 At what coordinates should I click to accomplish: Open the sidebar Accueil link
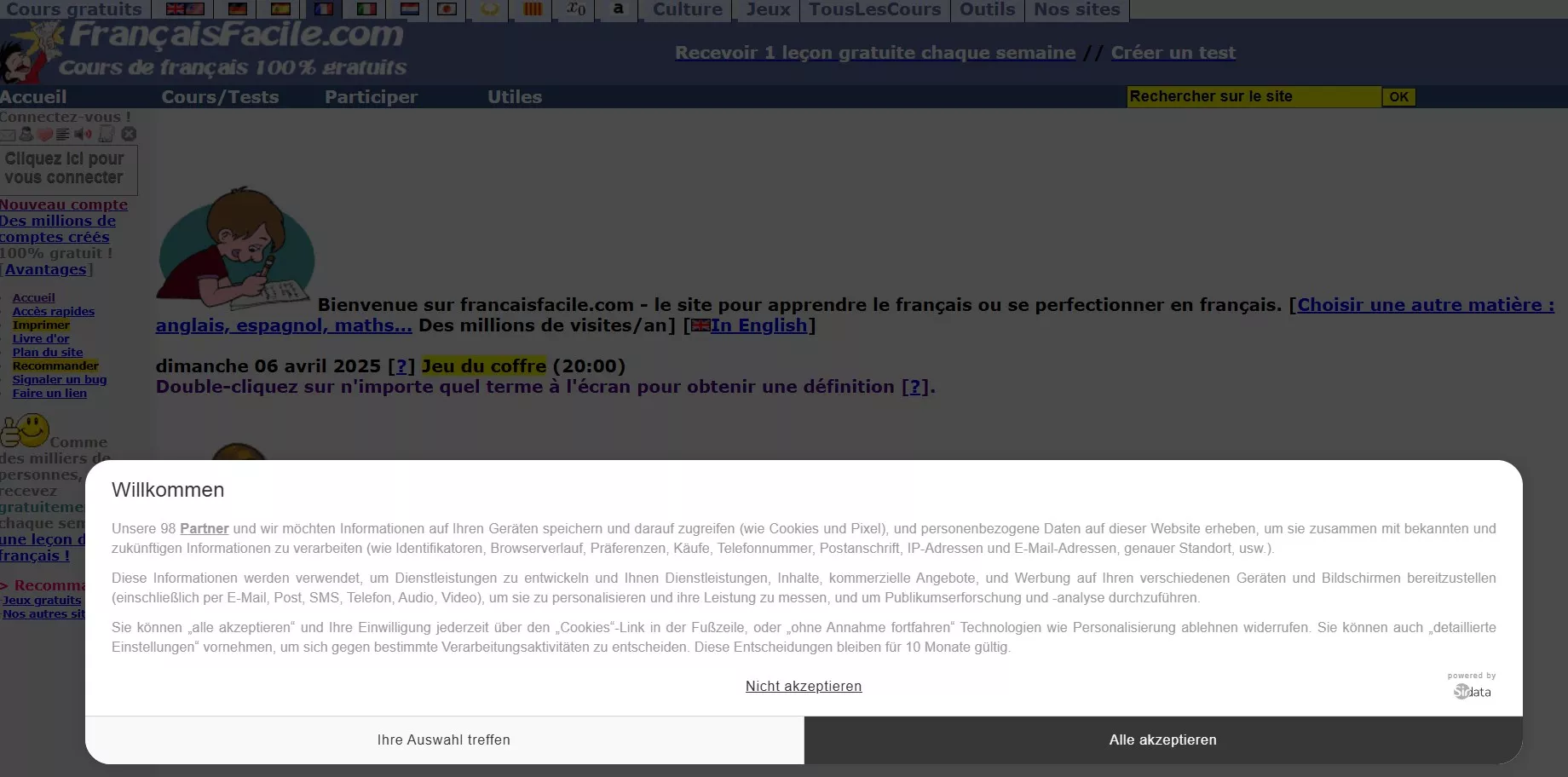point(33,297)
